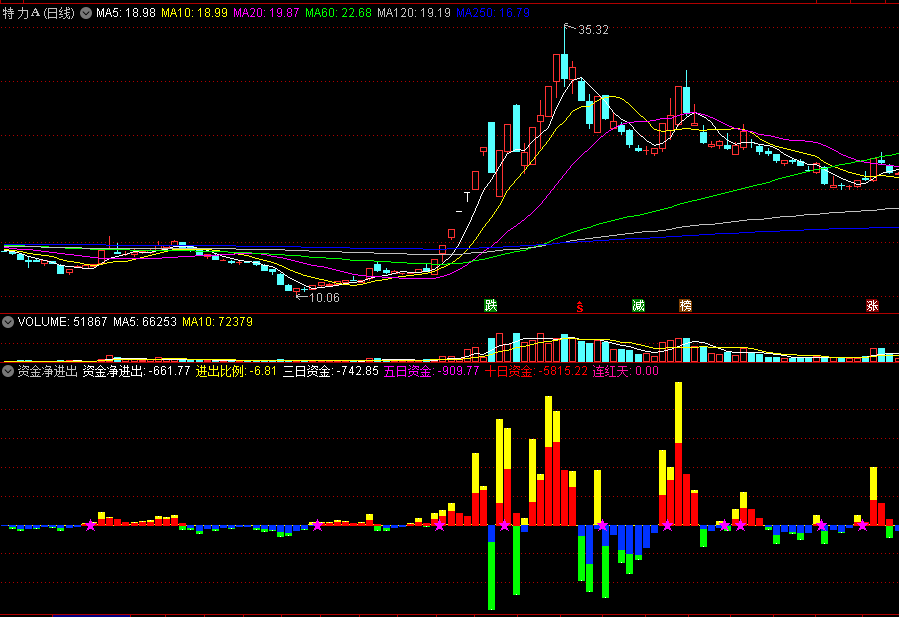Click the 连红天: 0.00 value
This screenshot has width=899, height=617.
[626, 371]
